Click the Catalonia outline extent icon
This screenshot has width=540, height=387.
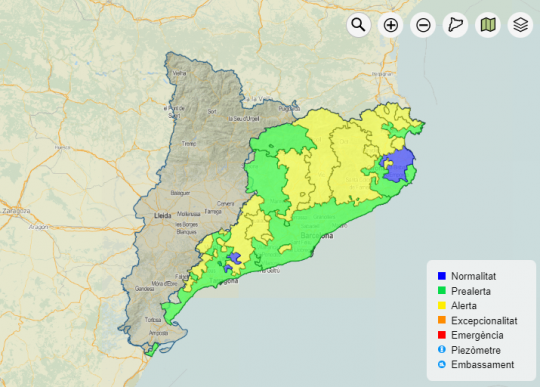(x=455, y=25)
